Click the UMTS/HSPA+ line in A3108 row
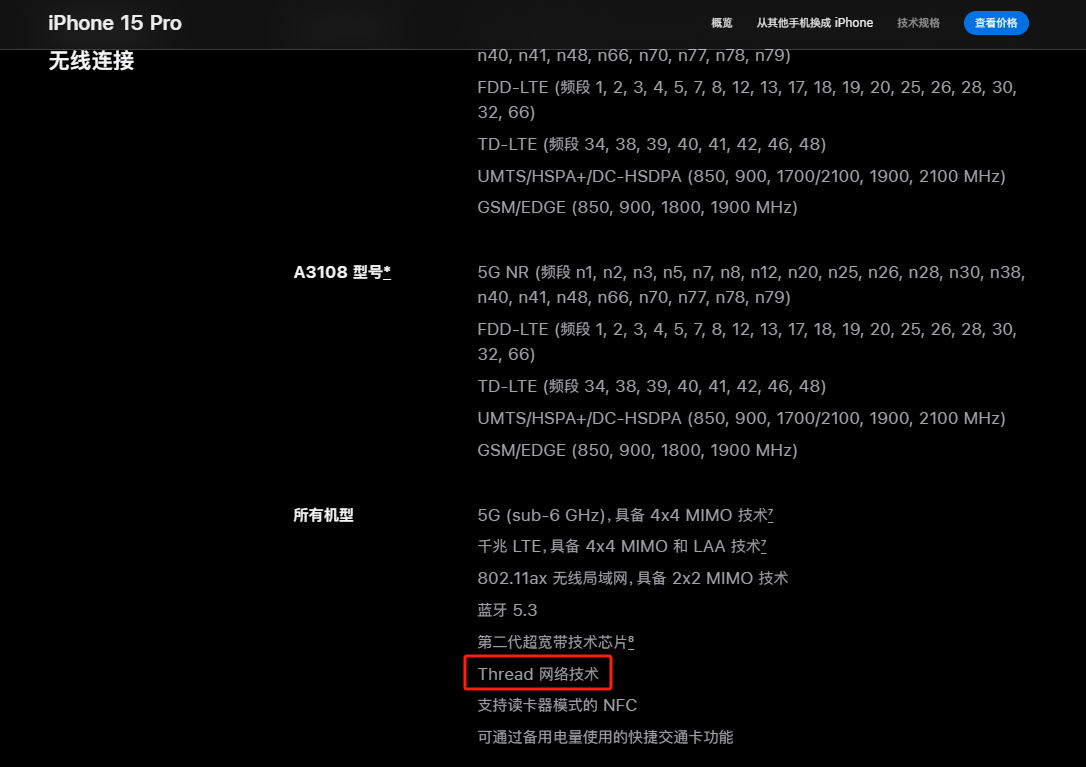Image resolution: width=1086 pixels, height=767 pixels. 742,418
